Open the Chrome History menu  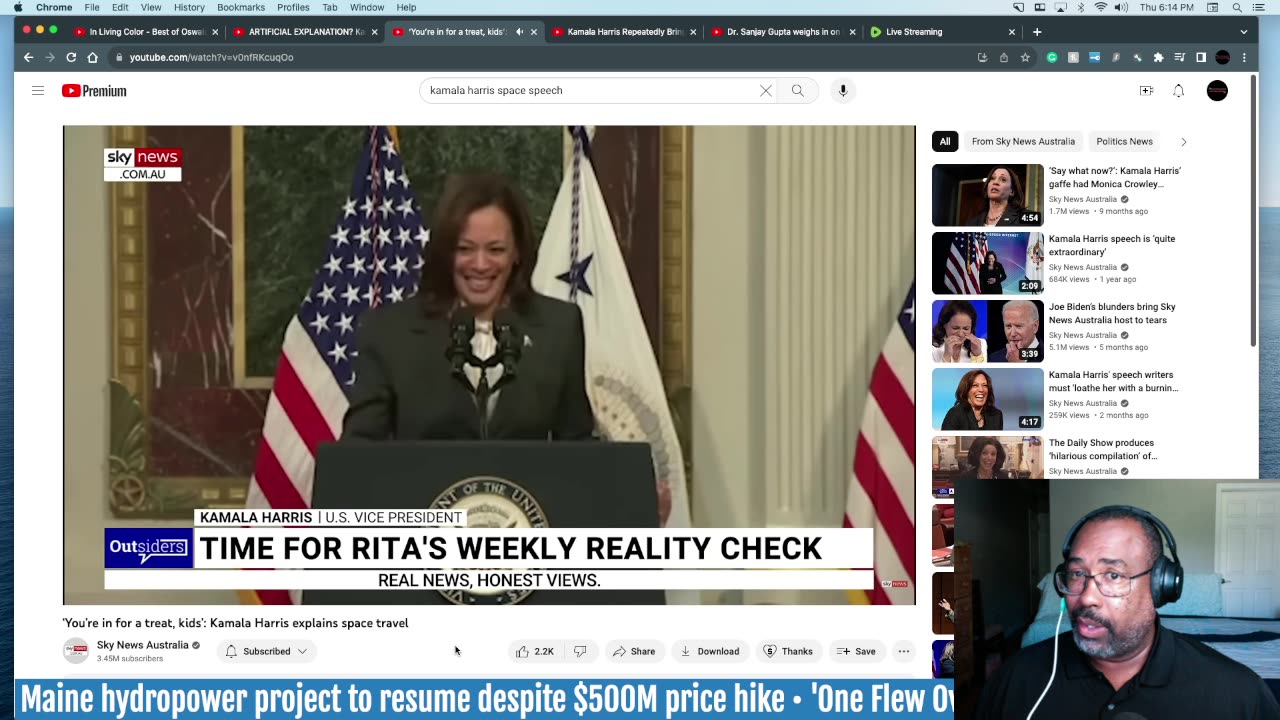[189, 7]
